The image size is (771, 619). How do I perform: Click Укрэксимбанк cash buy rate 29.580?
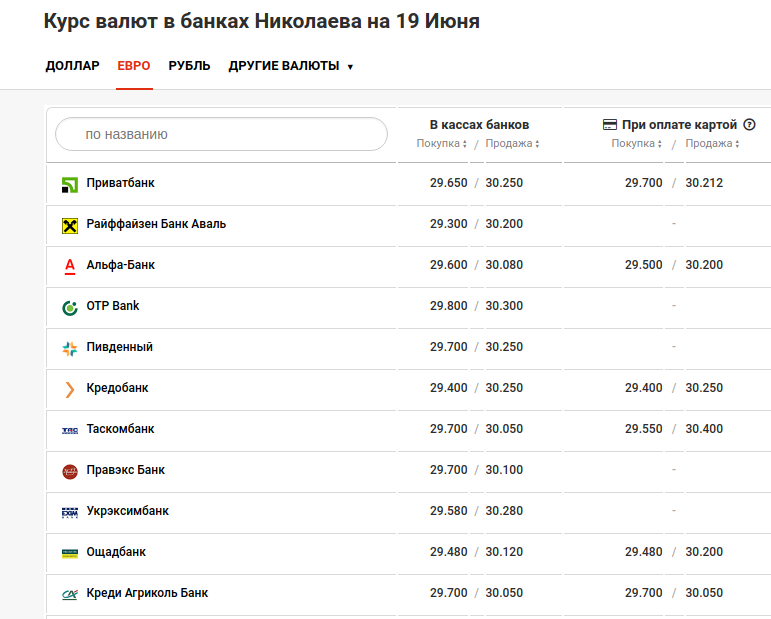[x=448, y=511]
